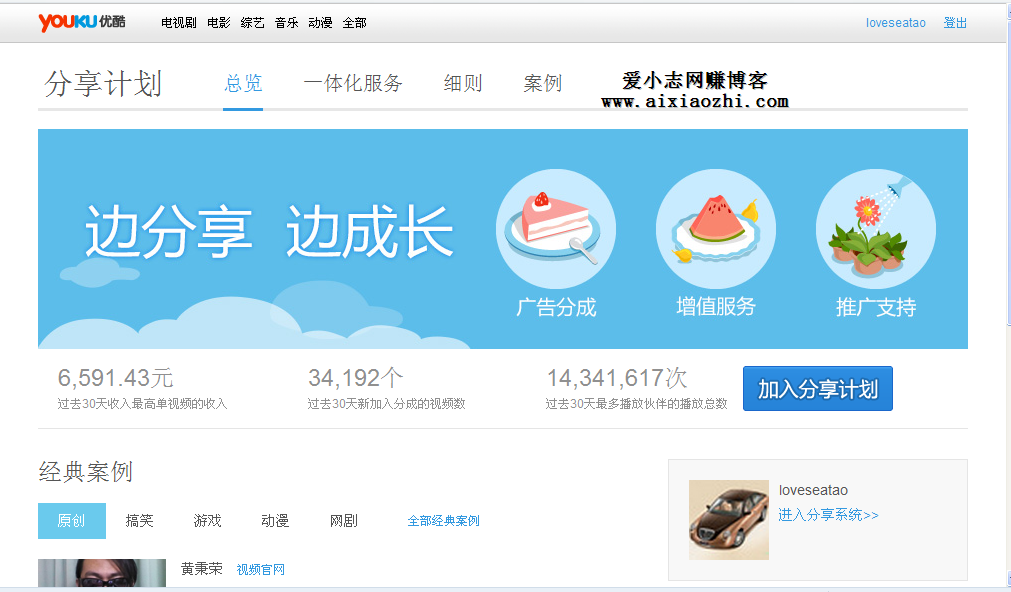1011x592 pixels.
Task: Click the 边分享 边成长 banner headline
Action: click(x=269, y=232)
